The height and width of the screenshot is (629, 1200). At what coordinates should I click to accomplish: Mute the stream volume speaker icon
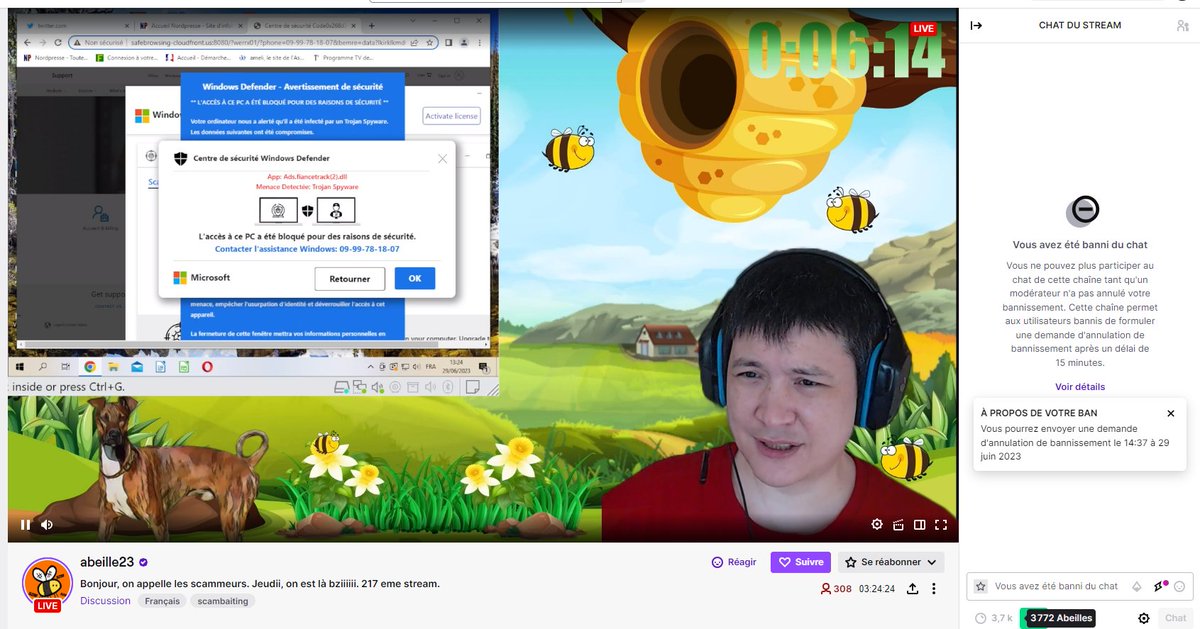coord(47,524)
